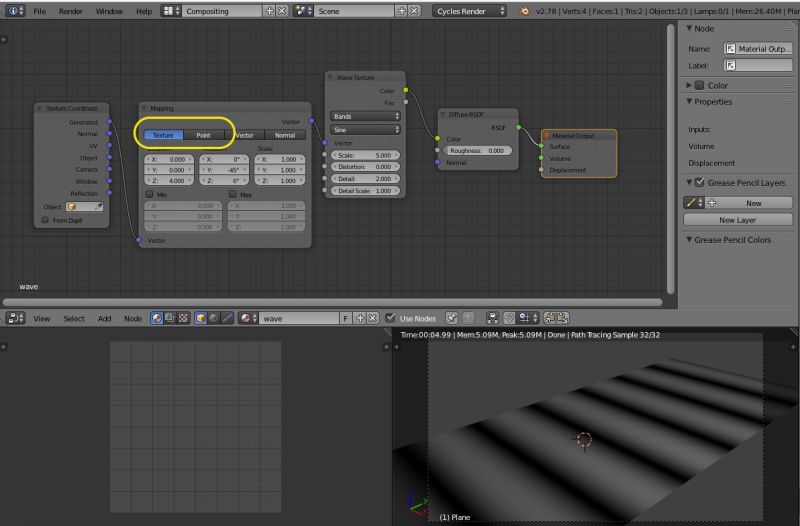The image size is (800, 526).
Task: Unlink wave material with X button
Action: point(373,318)
